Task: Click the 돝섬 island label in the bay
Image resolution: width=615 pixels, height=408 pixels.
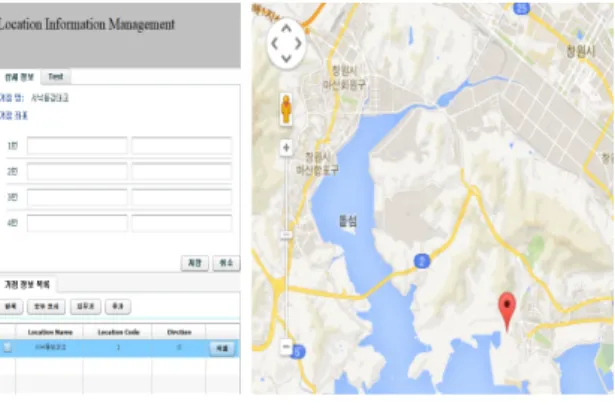Action: pos(348,222)
